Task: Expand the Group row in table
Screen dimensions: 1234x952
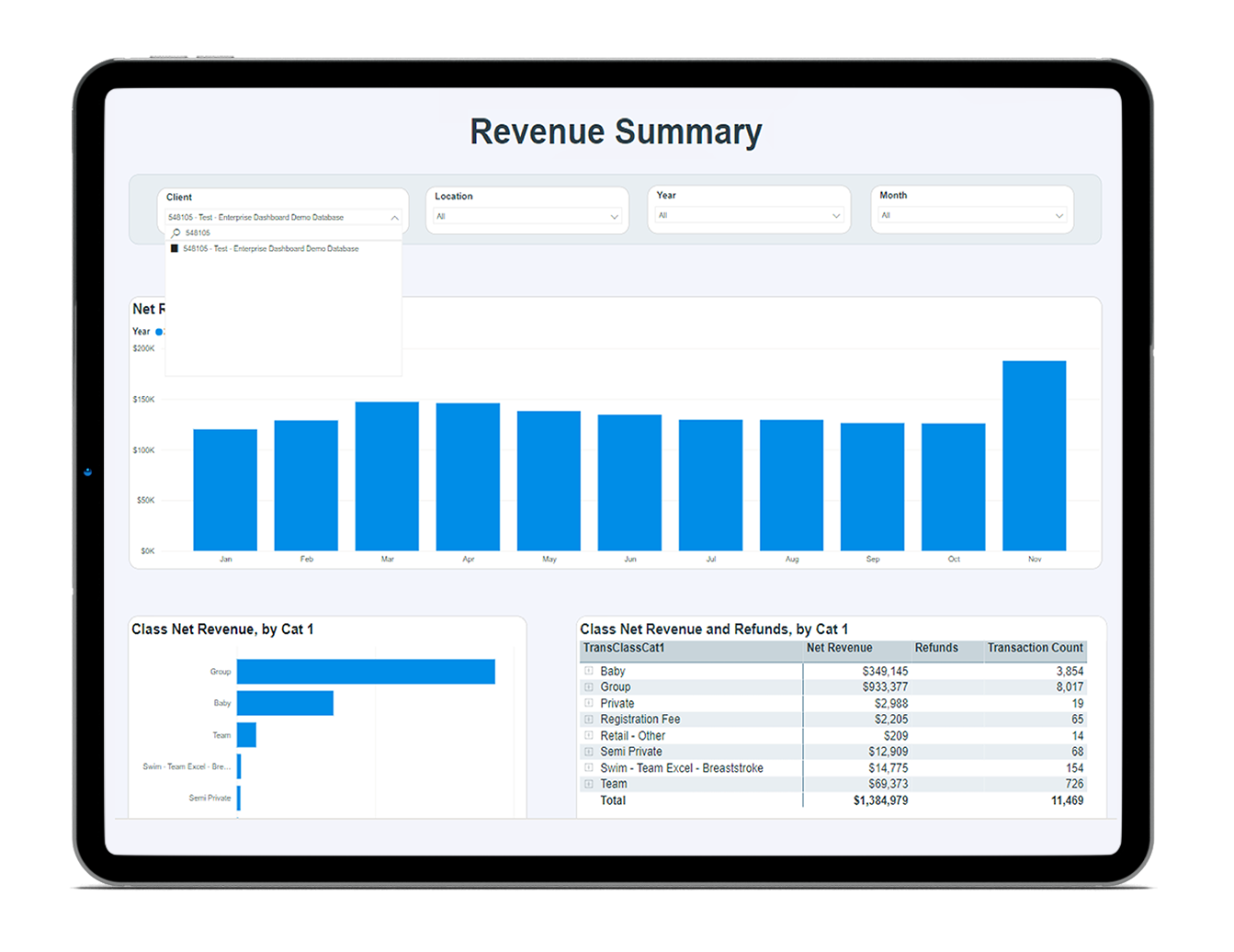Action: tap(589, 687)
